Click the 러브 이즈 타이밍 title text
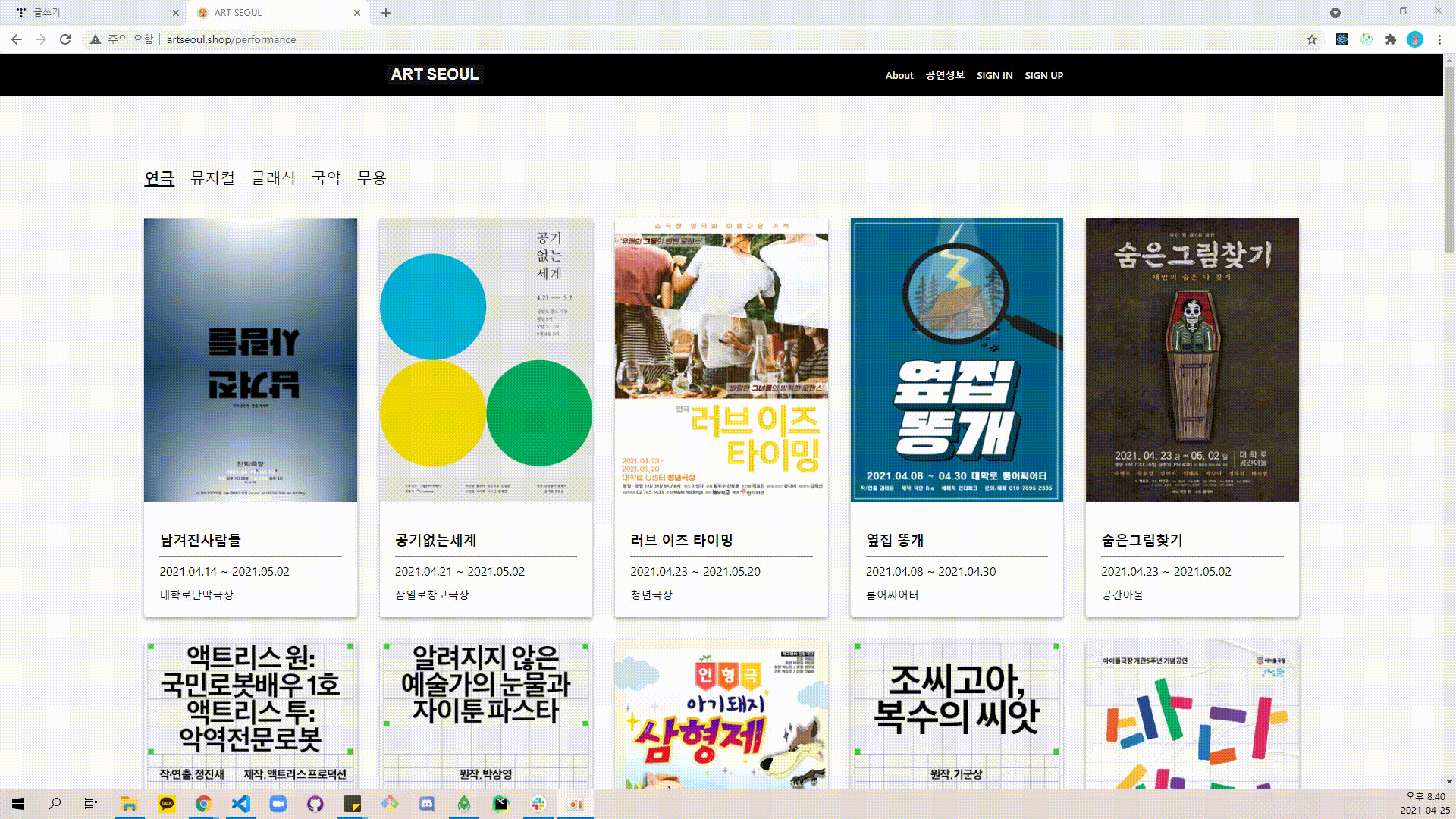Viewport: 1456px width, 819px height. pyautogui.click(x=682, y=540)
